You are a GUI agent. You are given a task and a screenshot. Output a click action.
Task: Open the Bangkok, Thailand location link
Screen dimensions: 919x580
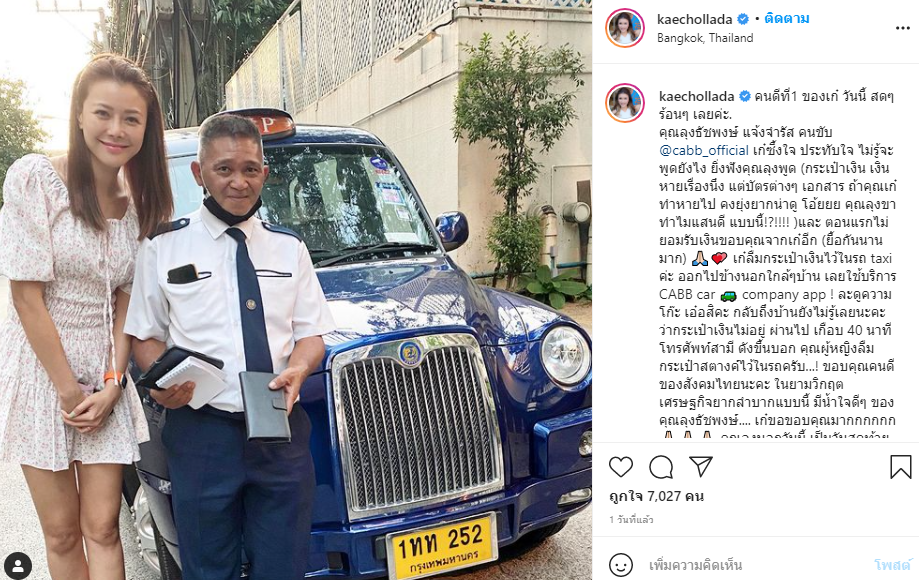(705, 38)
